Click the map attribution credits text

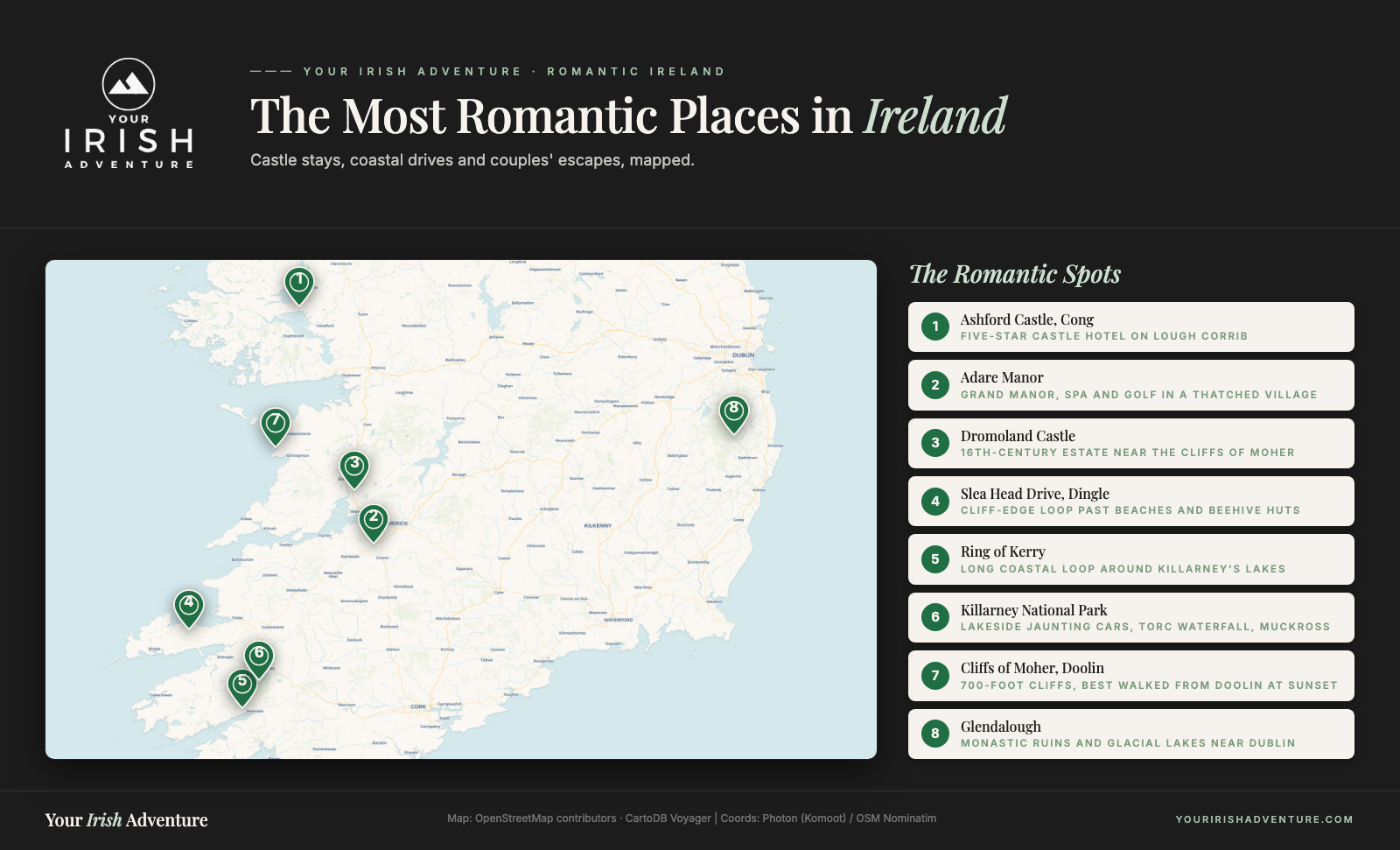[x=691, y=818]
